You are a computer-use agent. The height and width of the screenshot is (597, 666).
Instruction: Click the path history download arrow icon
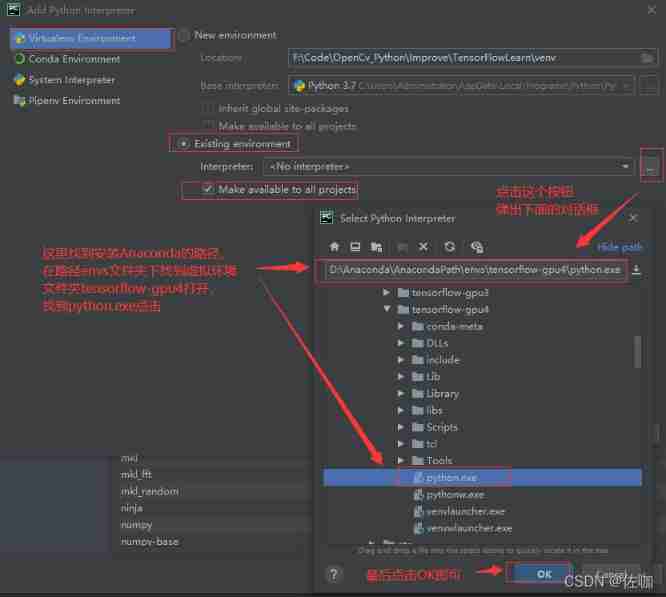pyautogui.click(x=637, y=271)
